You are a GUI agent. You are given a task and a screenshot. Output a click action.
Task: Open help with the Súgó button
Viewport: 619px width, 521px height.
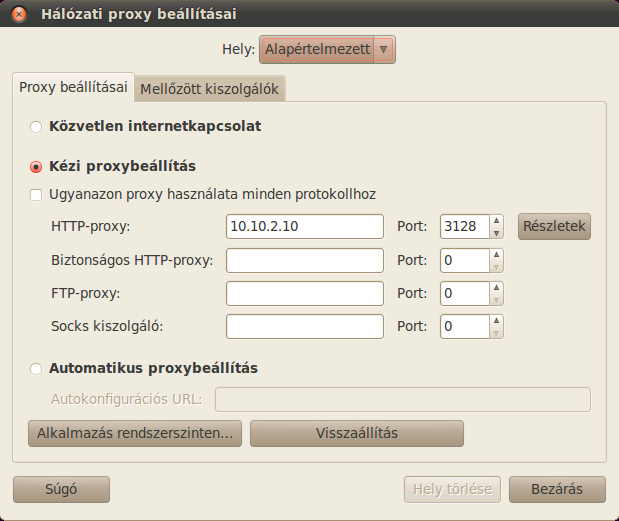pyautogui.click(x=61, y=489)
